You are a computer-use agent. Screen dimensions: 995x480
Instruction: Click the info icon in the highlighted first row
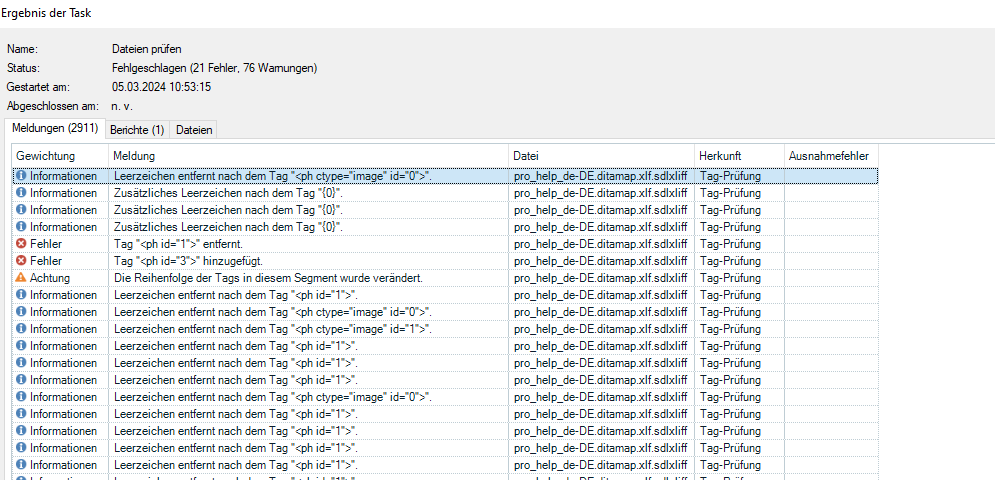[x=21, y=176]
